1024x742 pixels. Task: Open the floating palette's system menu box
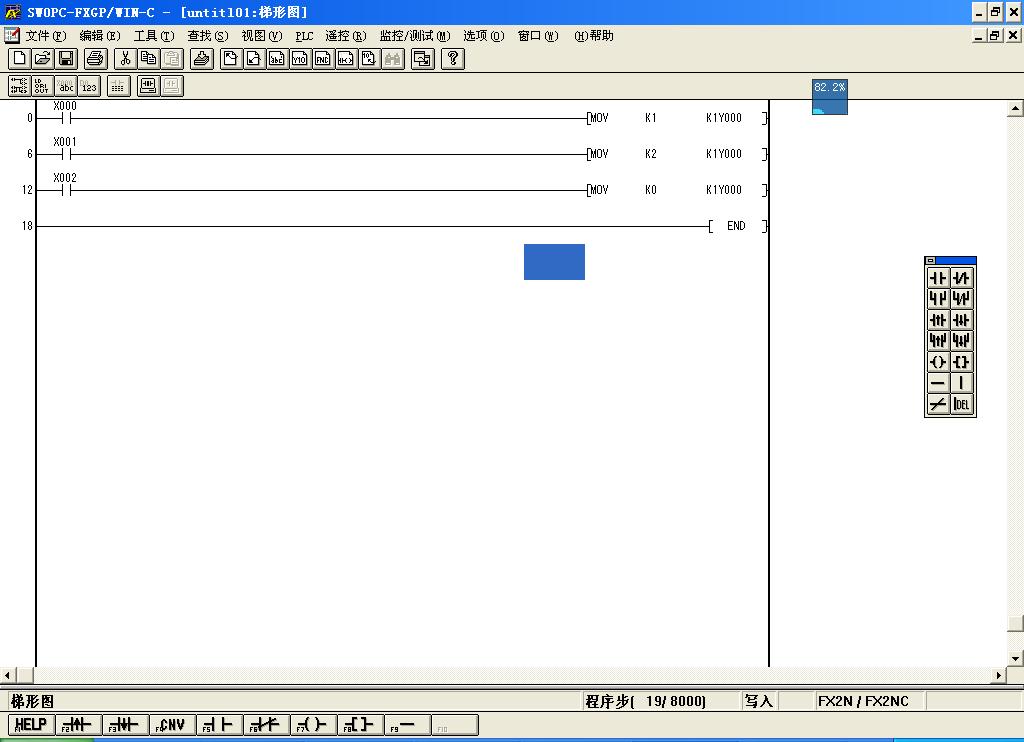931,261
